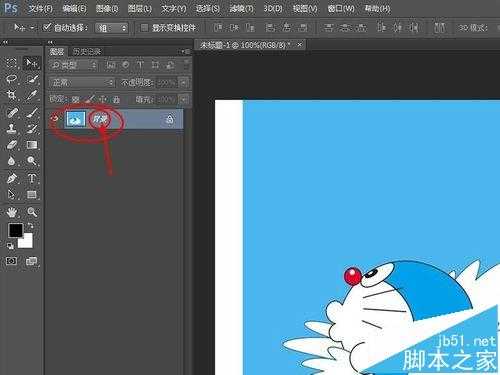The image size is (500, 375).
Task: Select the History Brush tool
Action: coord(32,129)
